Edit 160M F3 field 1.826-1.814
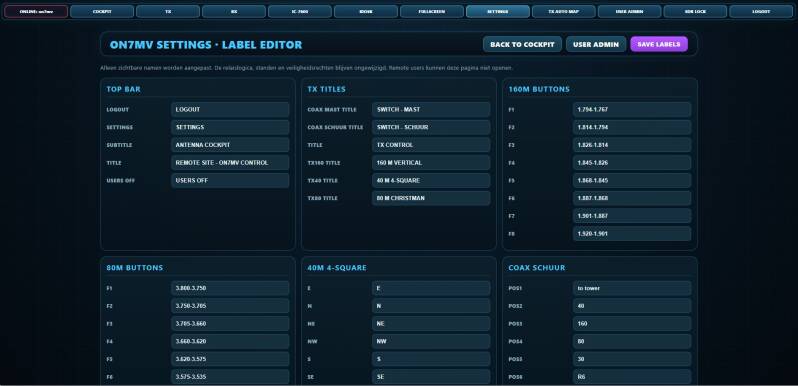 [x=632, y=145]
